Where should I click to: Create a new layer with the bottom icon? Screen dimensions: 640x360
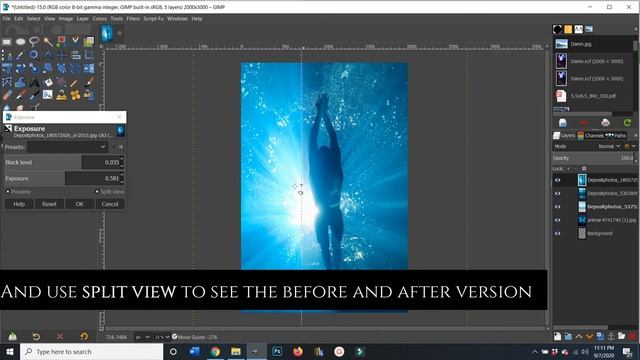coord(558,336)
